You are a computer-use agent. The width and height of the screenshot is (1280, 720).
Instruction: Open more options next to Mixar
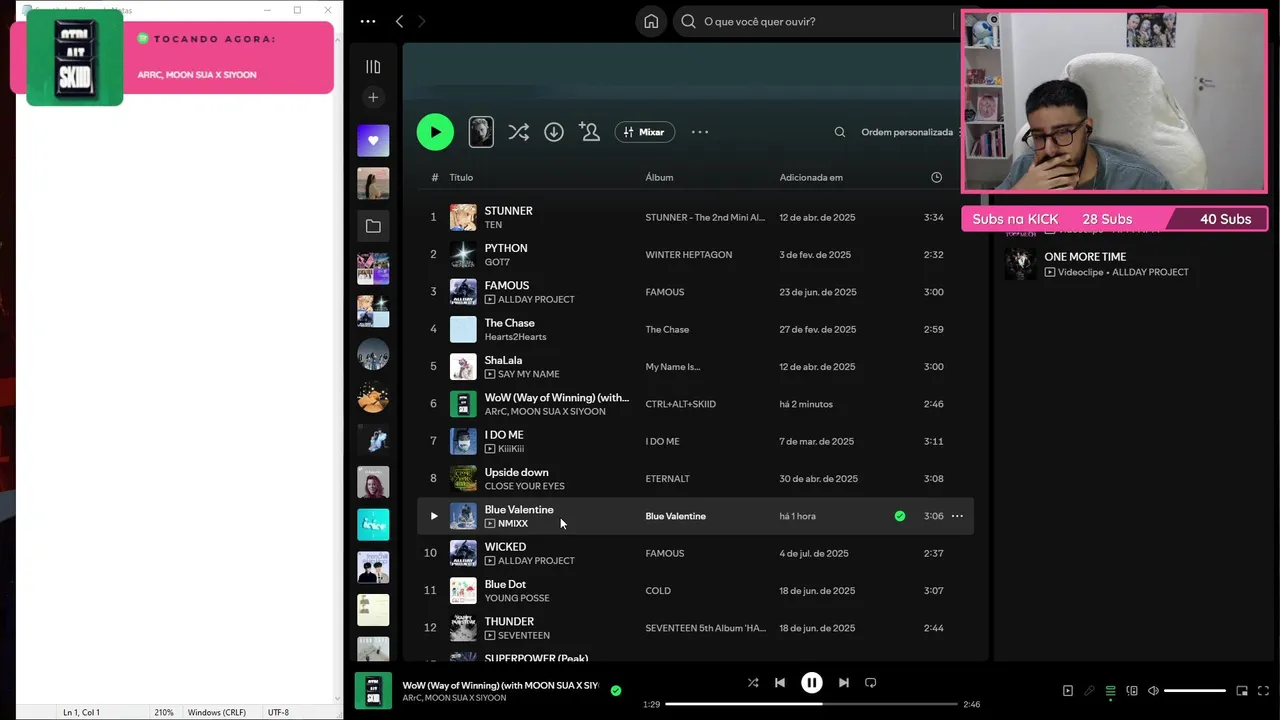700,132
